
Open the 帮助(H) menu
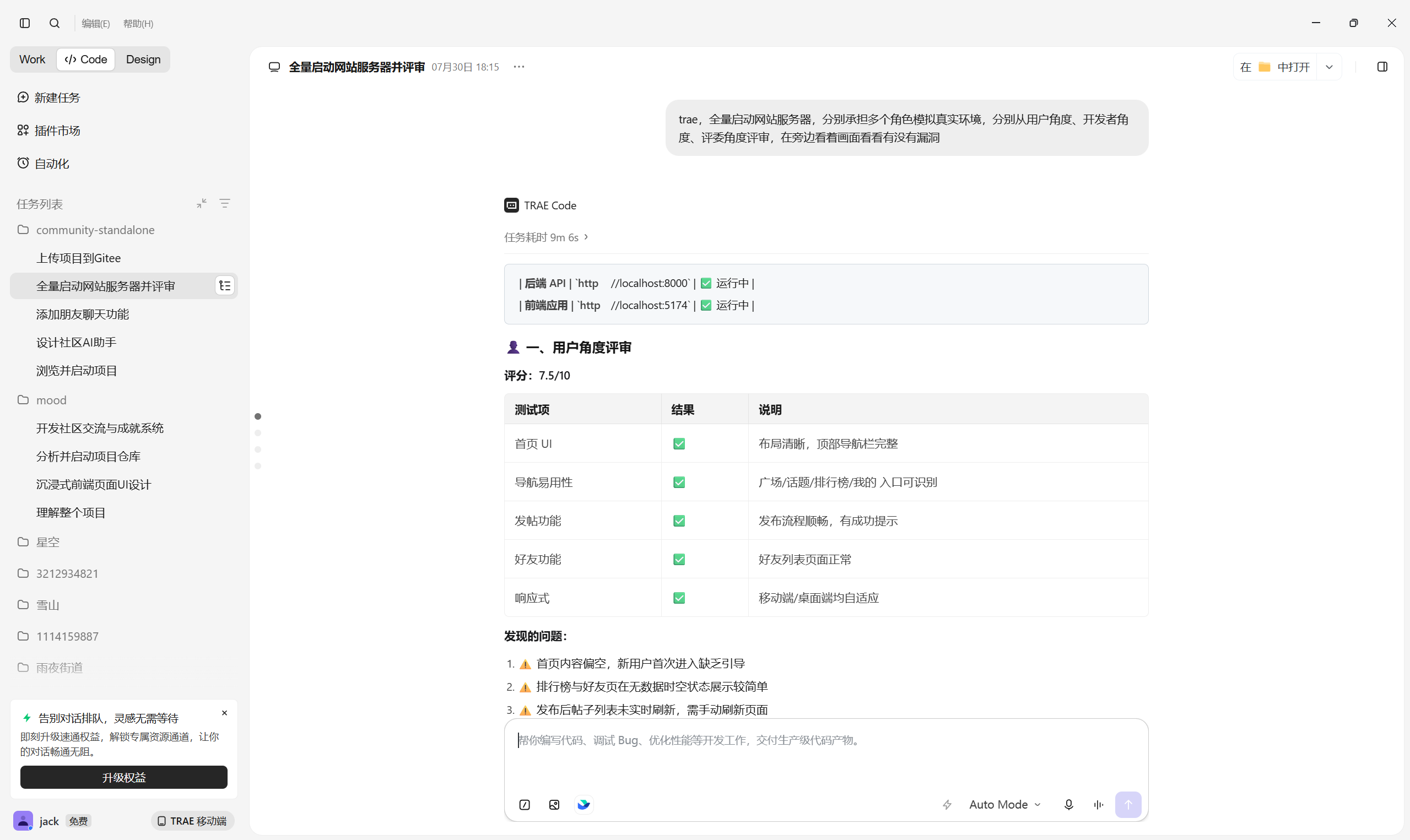[138, 24]
